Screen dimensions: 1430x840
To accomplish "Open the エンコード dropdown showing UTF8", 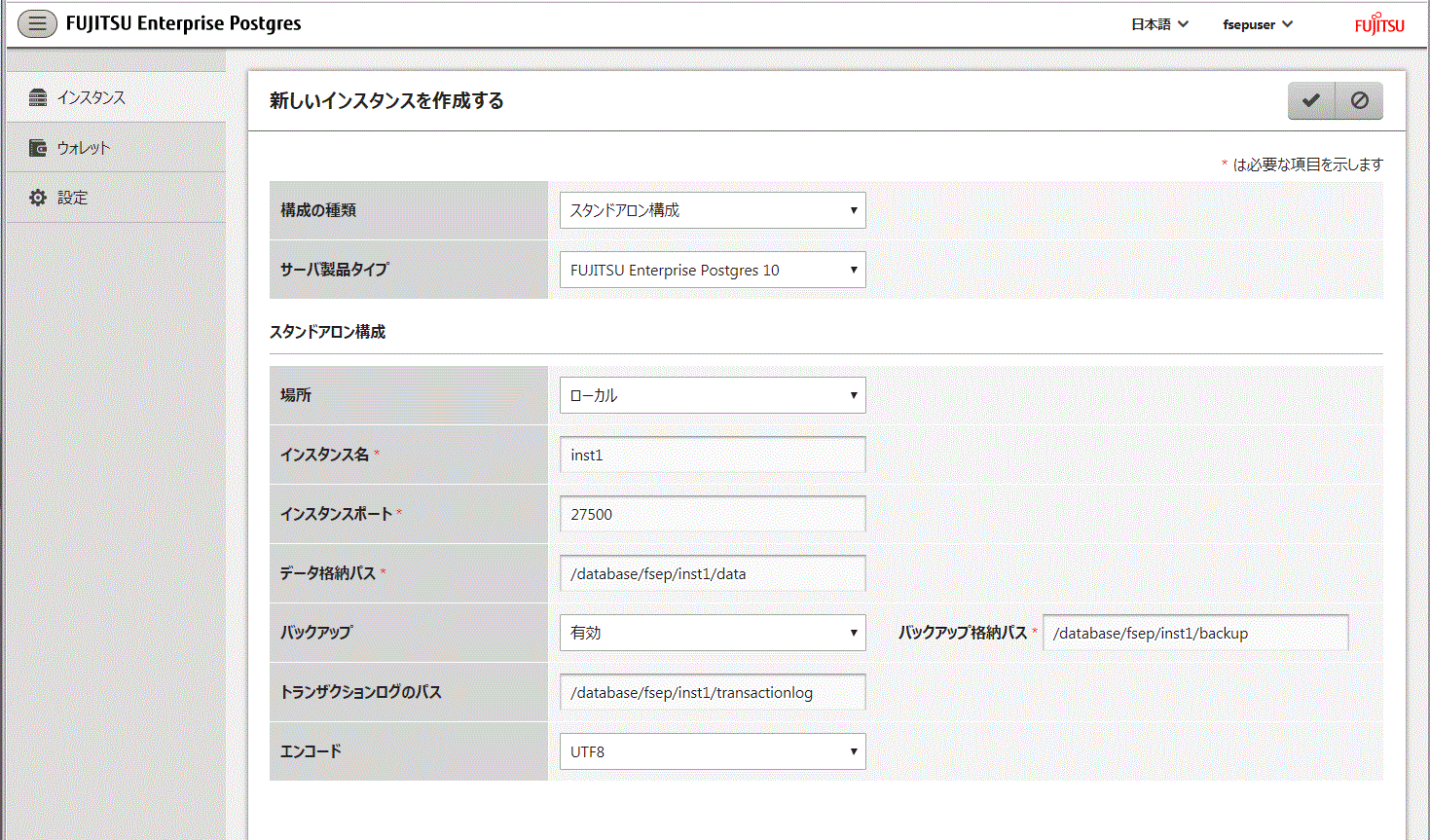I will (x=713, y=751).
